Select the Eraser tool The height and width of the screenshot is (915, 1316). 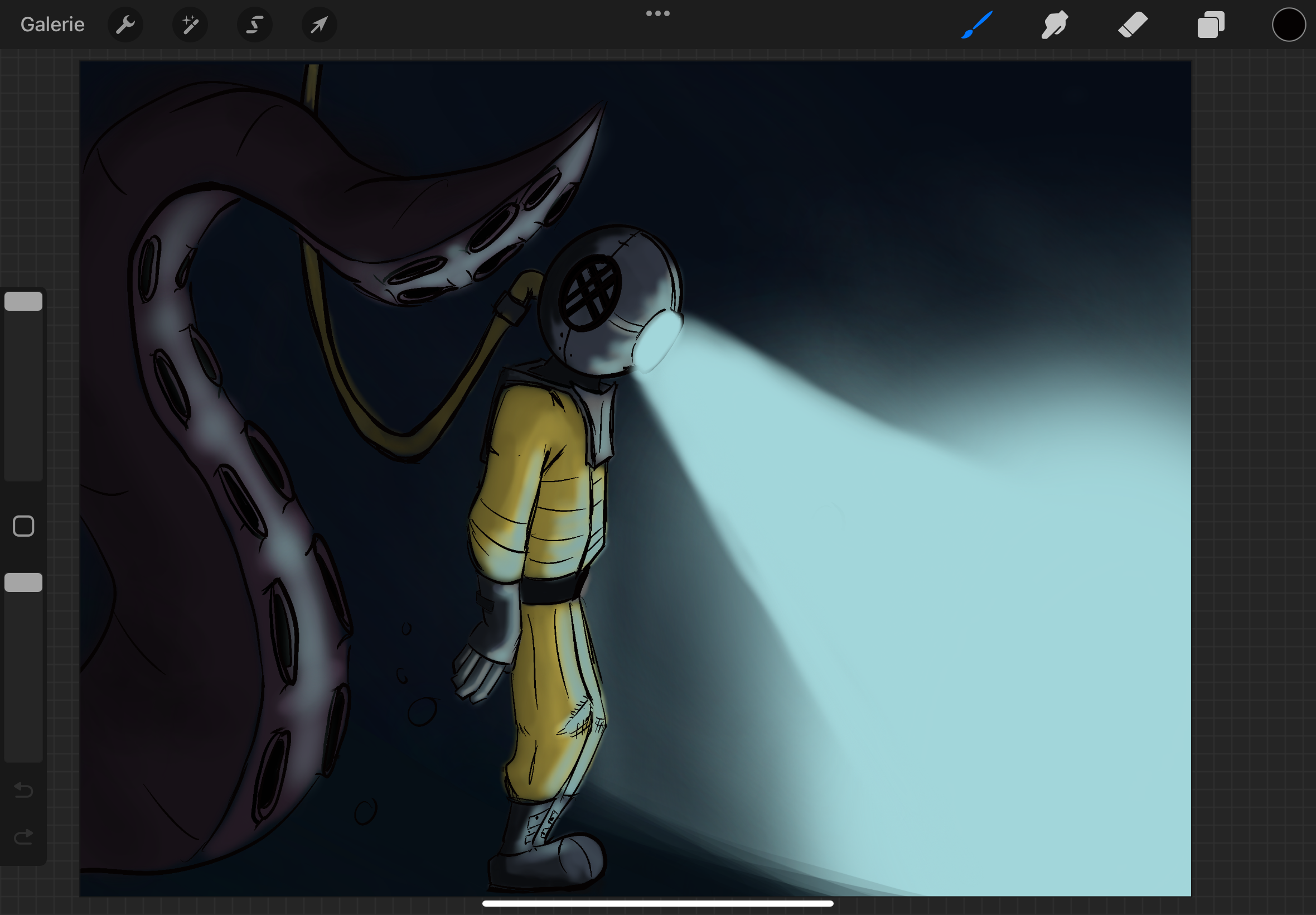(1133, 25)
